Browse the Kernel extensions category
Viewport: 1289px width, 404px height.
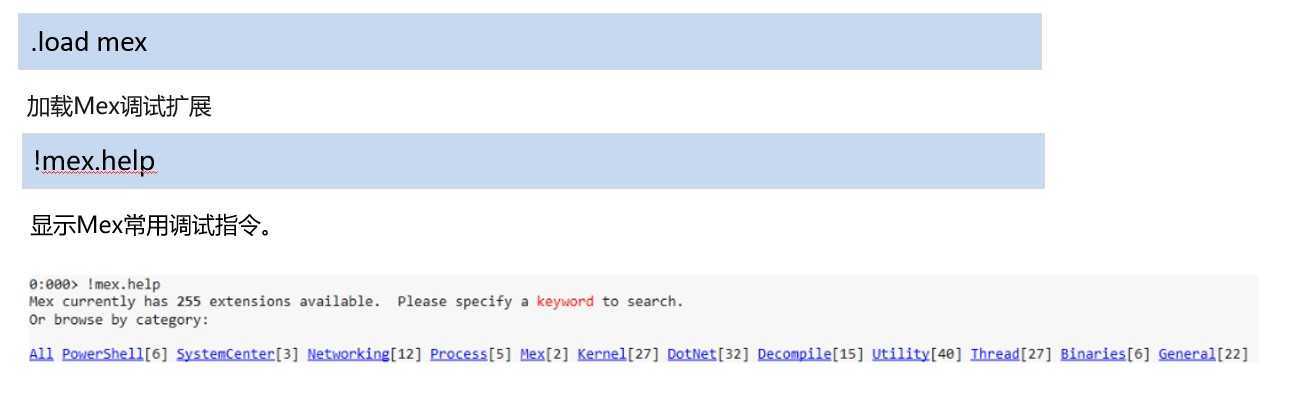[x=602, y=354]
